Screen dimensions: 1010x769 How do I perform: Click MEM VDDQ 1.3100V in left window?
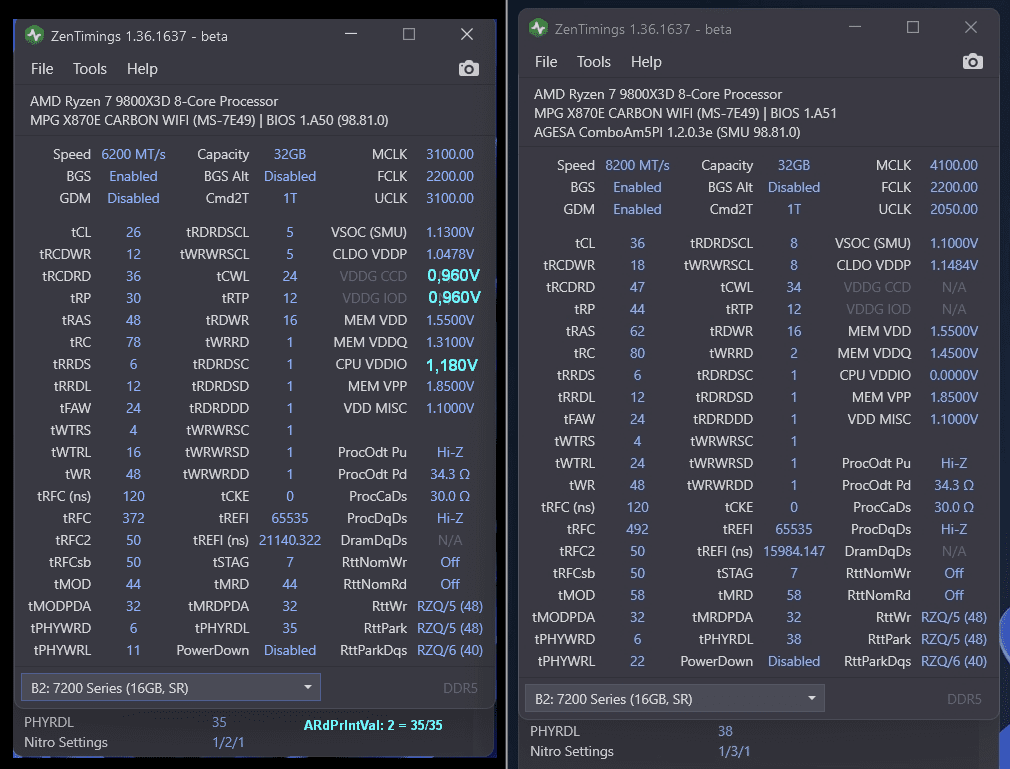[450, 343]
